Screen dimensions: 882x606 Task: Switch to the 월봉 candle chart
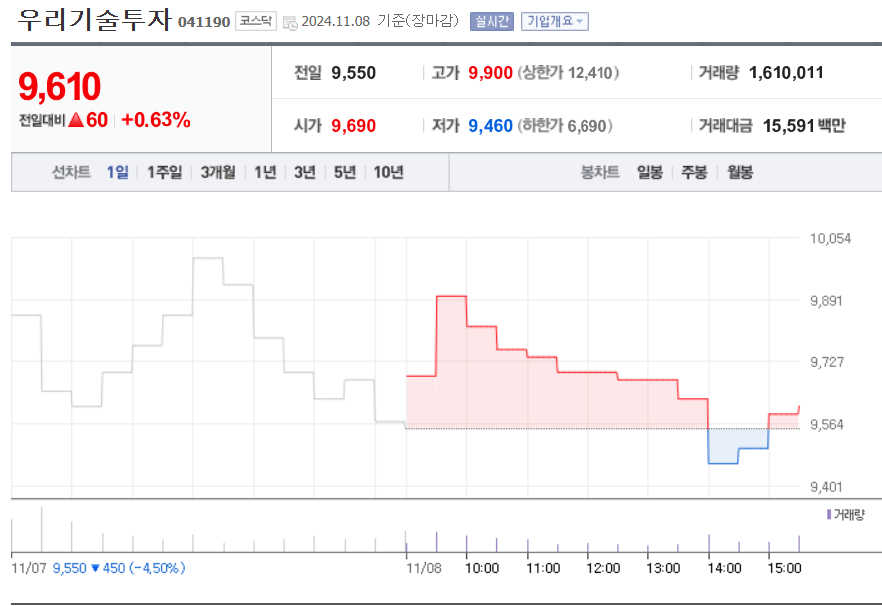(740, 172)
